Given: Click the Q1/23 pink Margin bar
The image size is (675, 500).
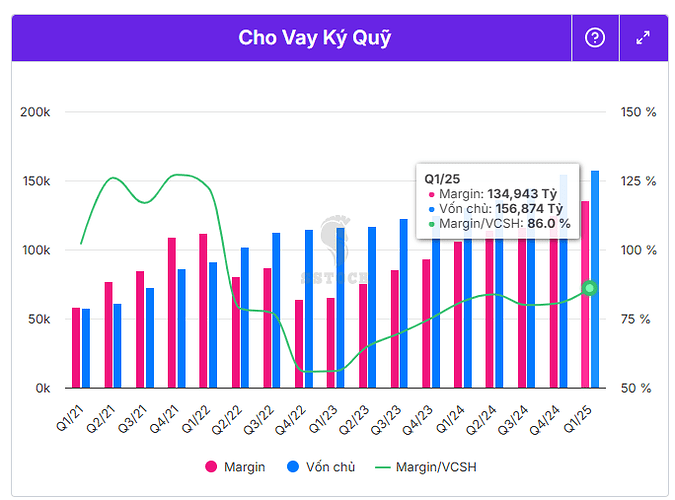Looking at the screenshot, I should click(x=331, y=343).
